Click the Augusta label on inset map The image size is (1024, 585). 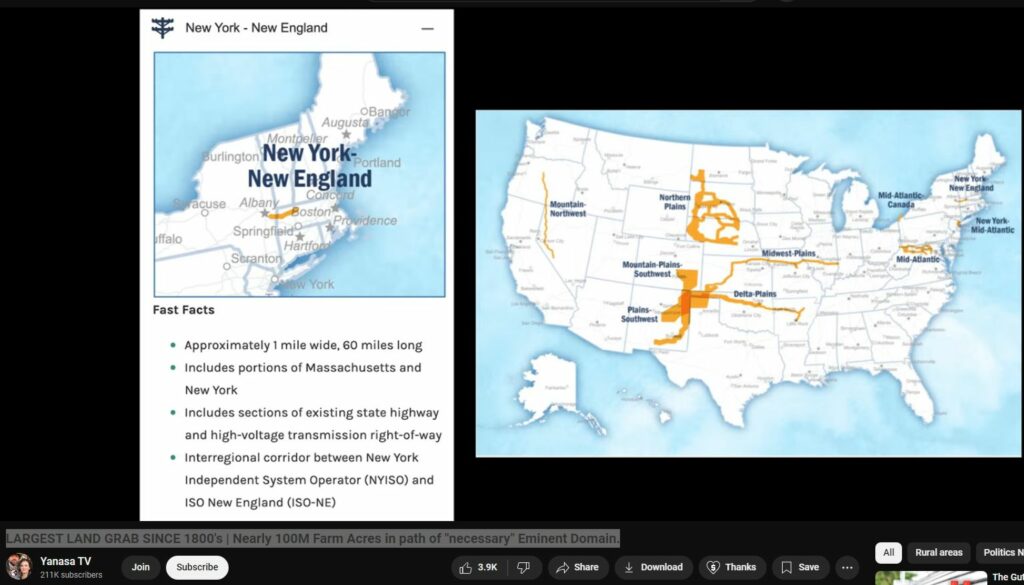(344, 123)
